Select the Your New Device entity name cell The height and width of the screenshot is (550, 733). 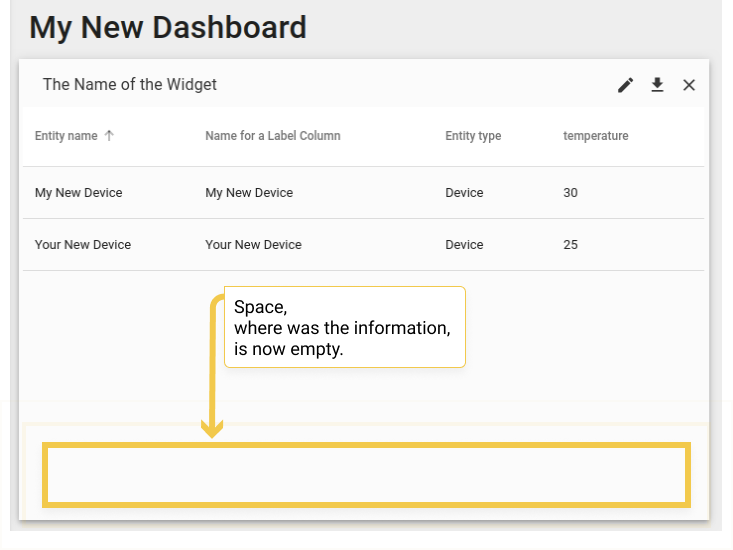(x=83, y=244)
